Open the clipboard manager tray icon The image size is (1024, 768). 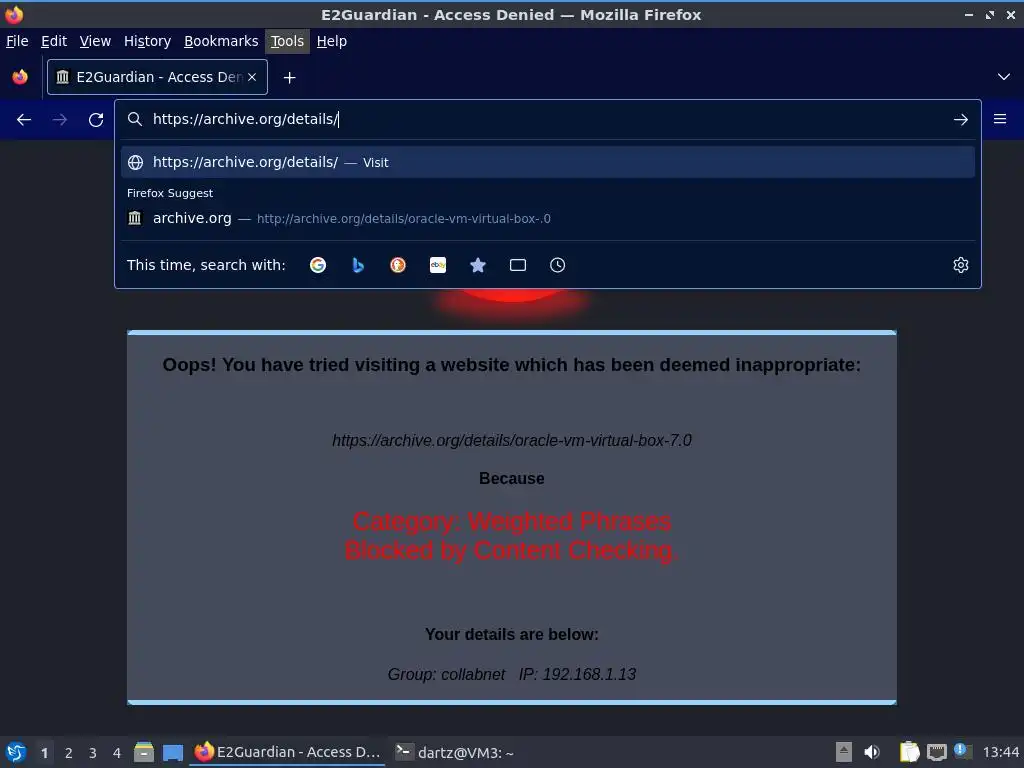tap(909, 752)
